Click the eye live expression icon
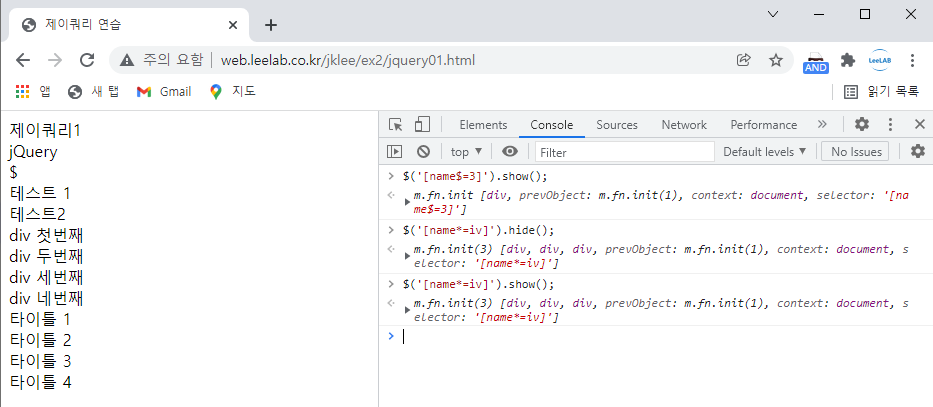This screenshot has width=933, height=407. [x=510, y=152]
